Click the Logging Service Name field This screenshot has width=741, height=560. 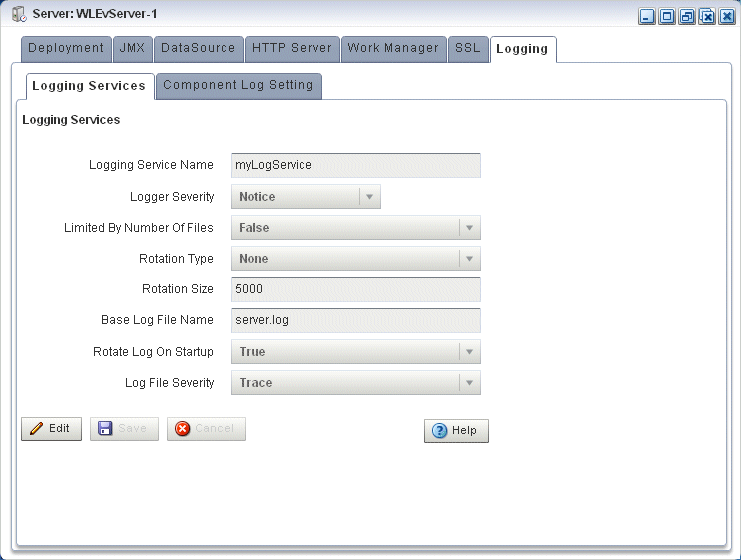tap(355, 165)
